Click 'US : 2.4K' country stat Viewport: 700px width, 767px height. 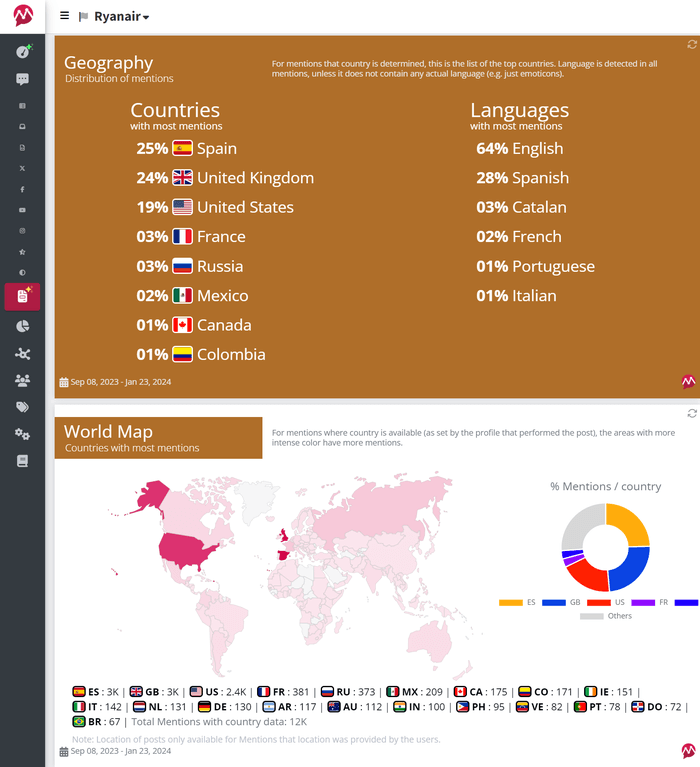point(218,692)
